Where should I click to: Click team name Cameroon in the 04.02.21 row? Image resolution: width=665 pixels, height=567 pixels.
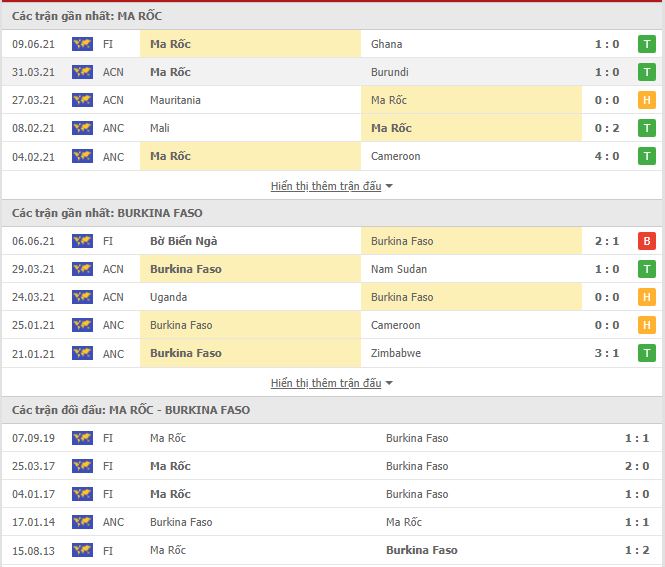click(395, 156)
